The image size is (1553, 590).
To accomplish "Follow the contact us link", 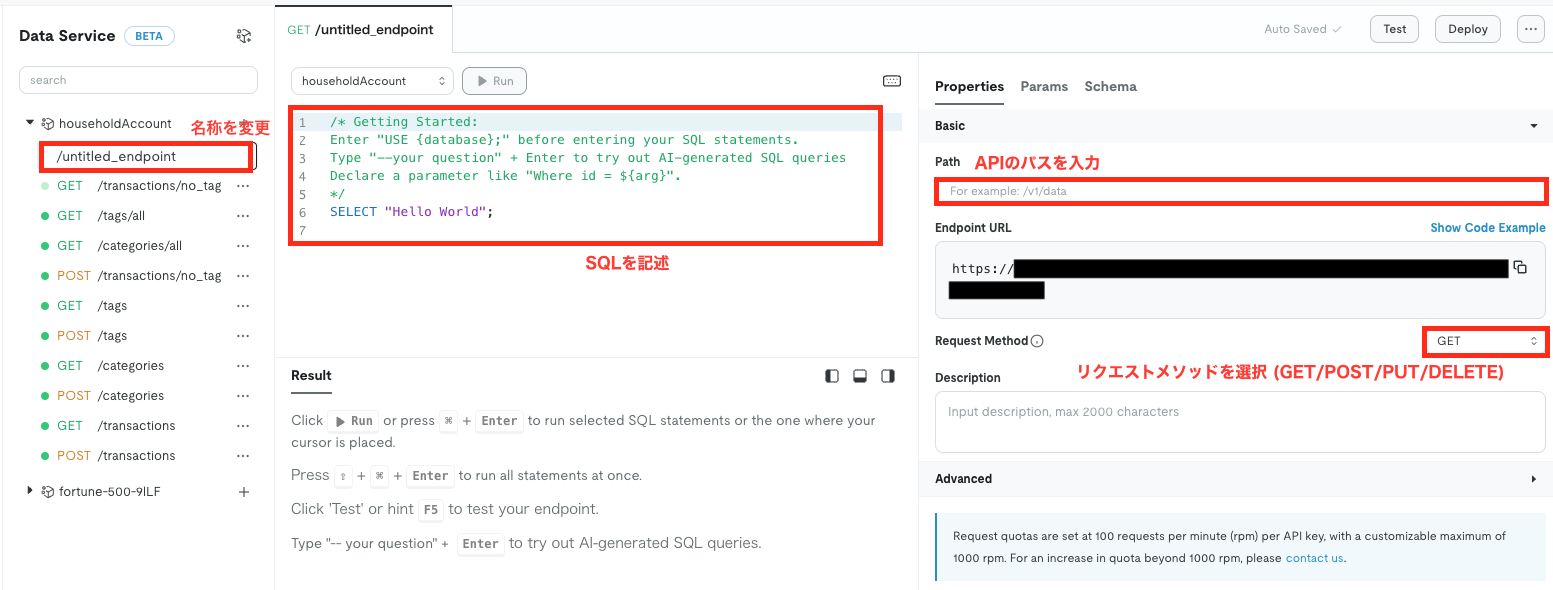I will 1314,558.
